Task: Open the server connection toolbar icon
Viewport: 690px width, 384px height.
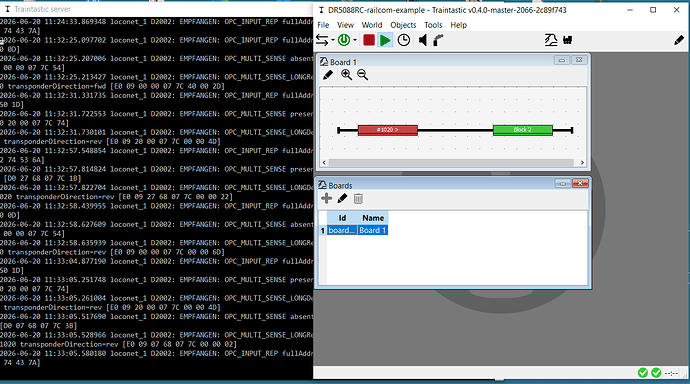Action: pyautogui.click(x=322, y=40)
